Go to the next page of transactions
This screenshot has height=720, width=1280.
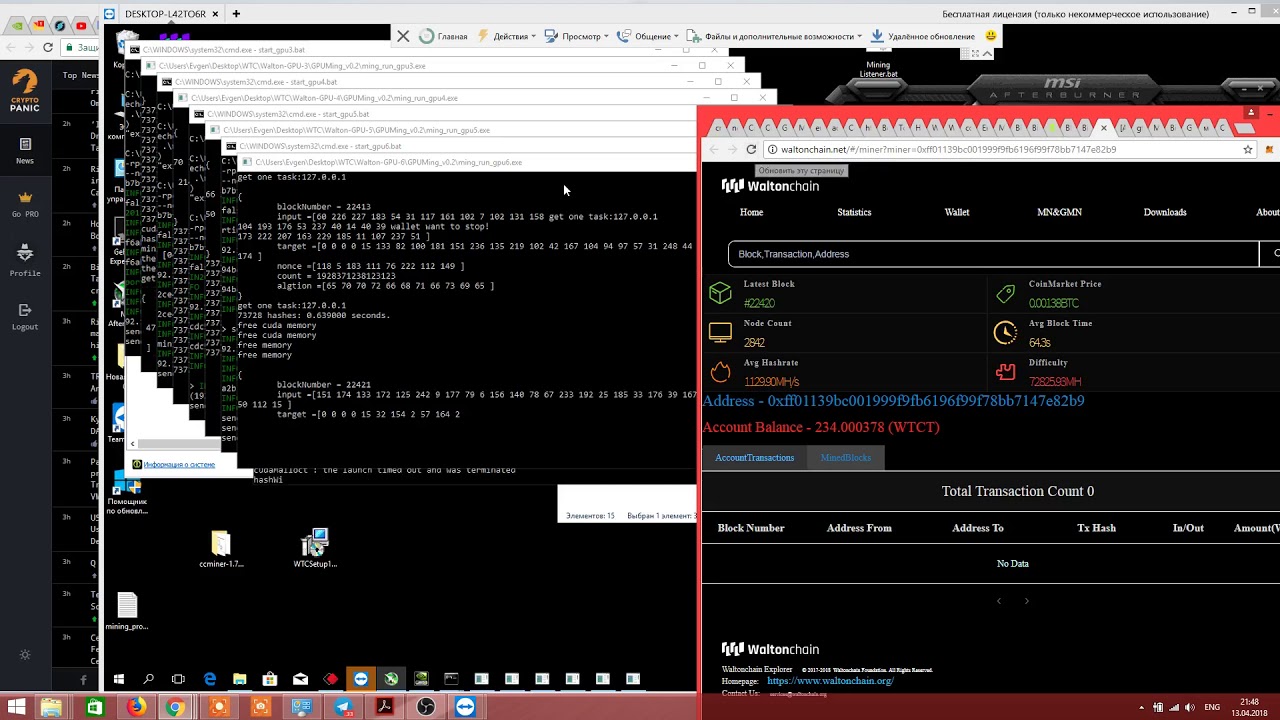[x=1026, y=601]
